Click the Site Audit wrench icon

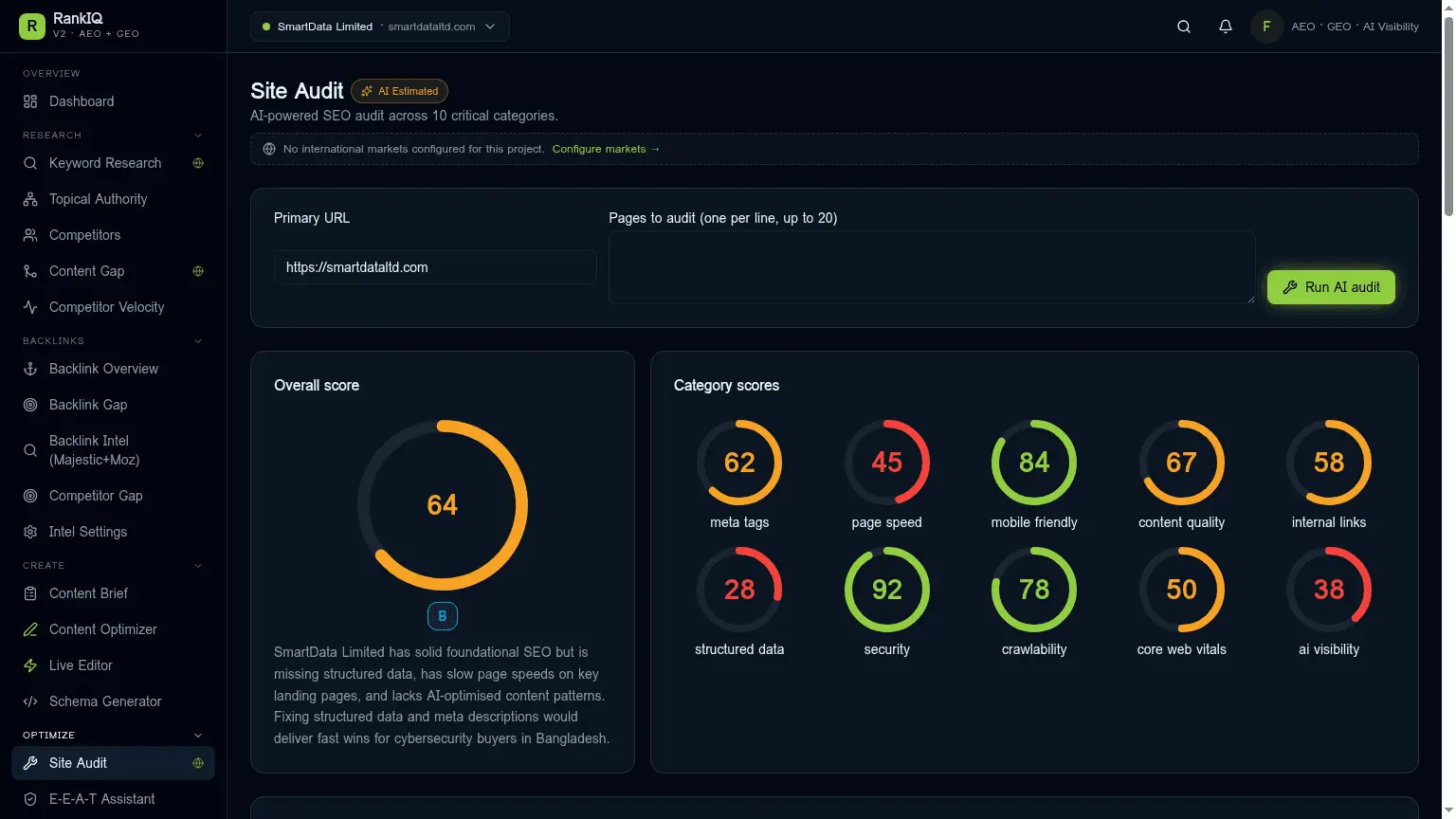(x=30, y=763)
